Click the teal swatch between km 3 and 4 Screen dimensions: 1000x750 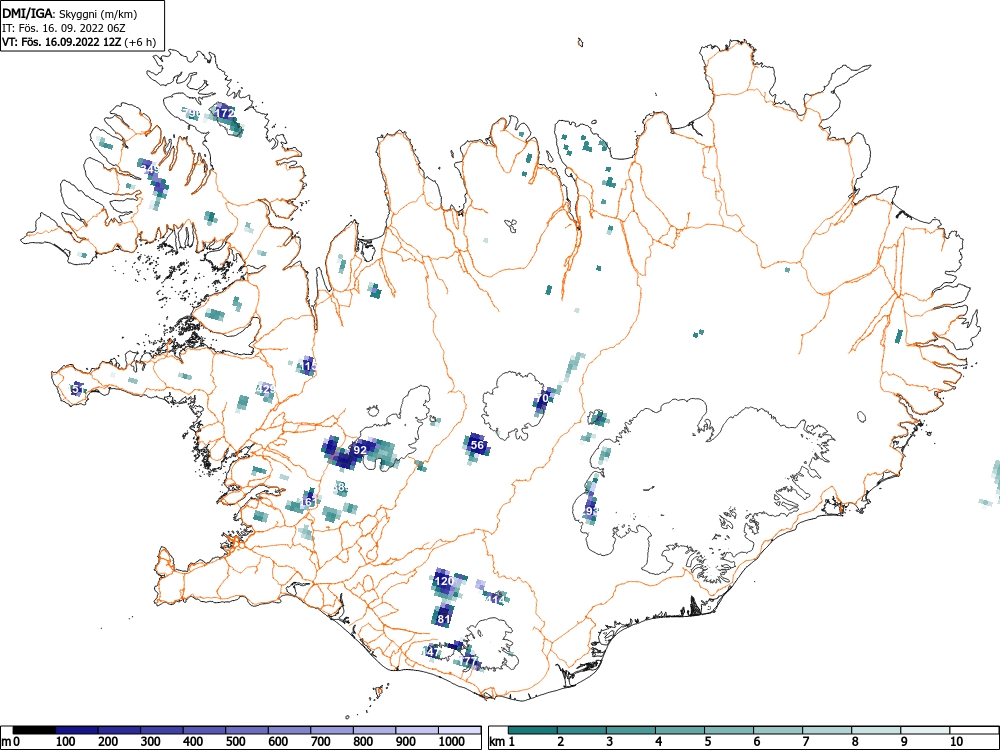(x=631, y=730)
